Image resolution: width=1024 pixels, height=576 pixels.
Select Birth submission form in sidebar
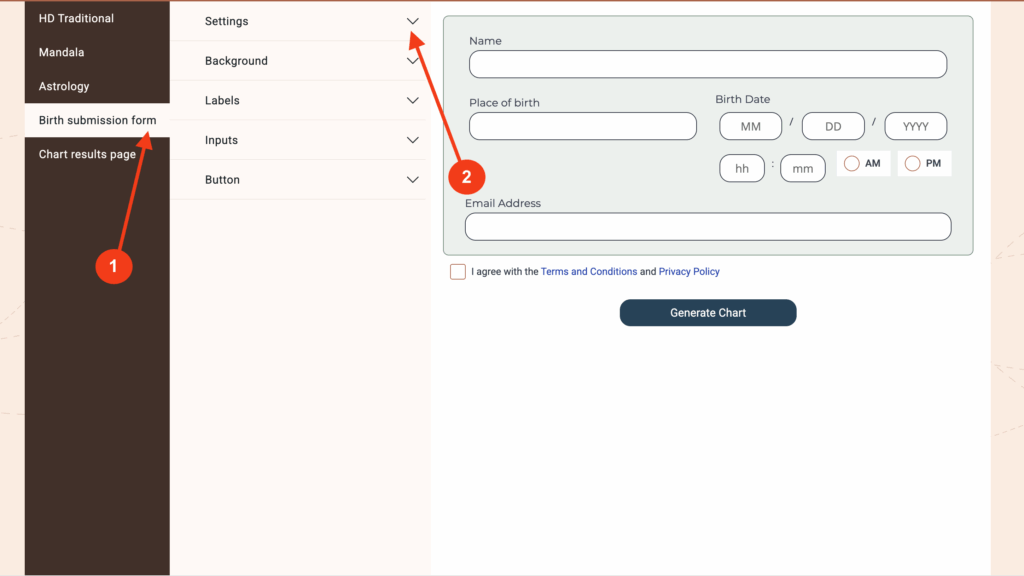click(97, 120)
